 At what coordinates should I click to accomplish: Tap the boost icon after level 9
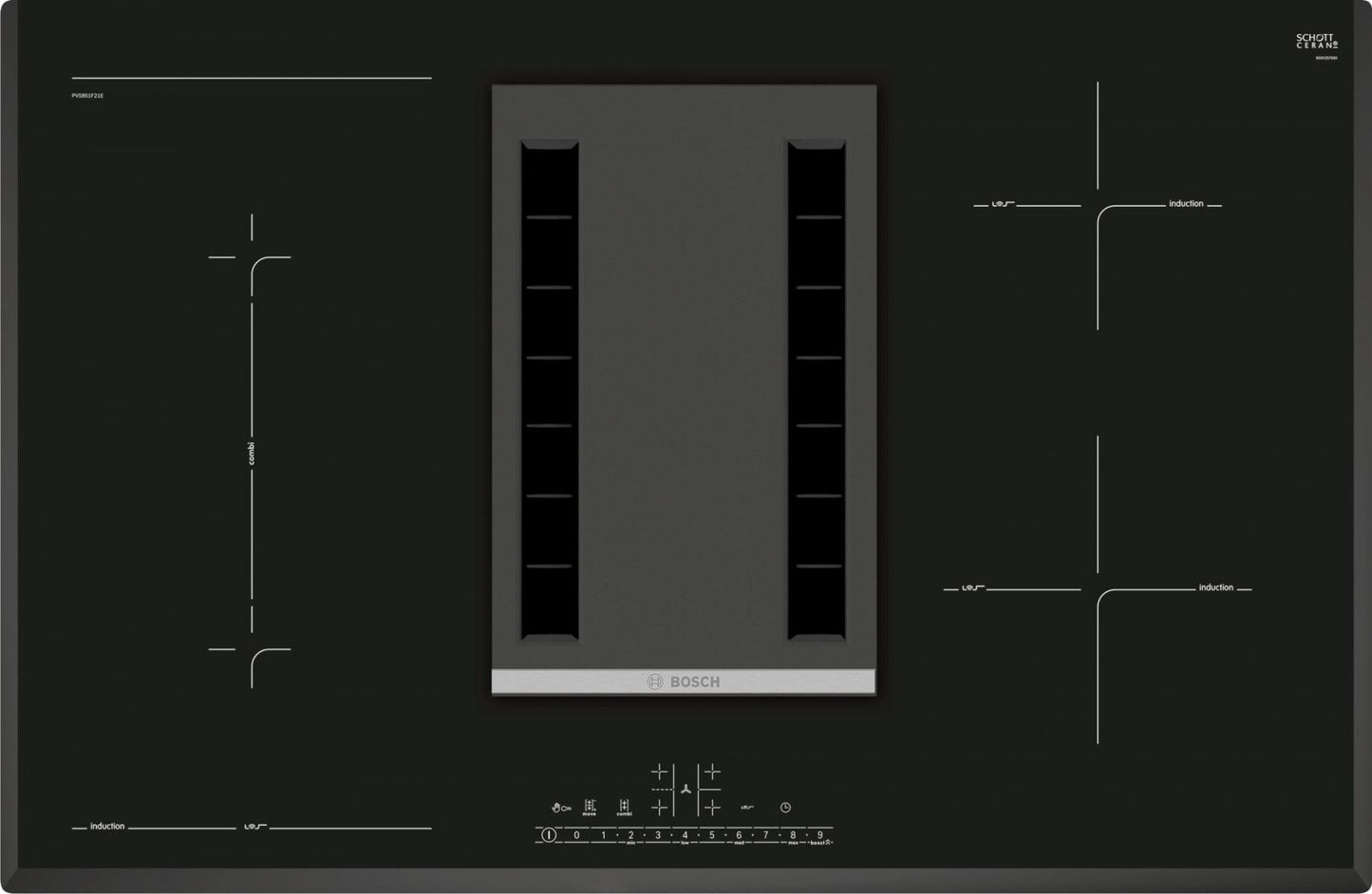point(827,842)
